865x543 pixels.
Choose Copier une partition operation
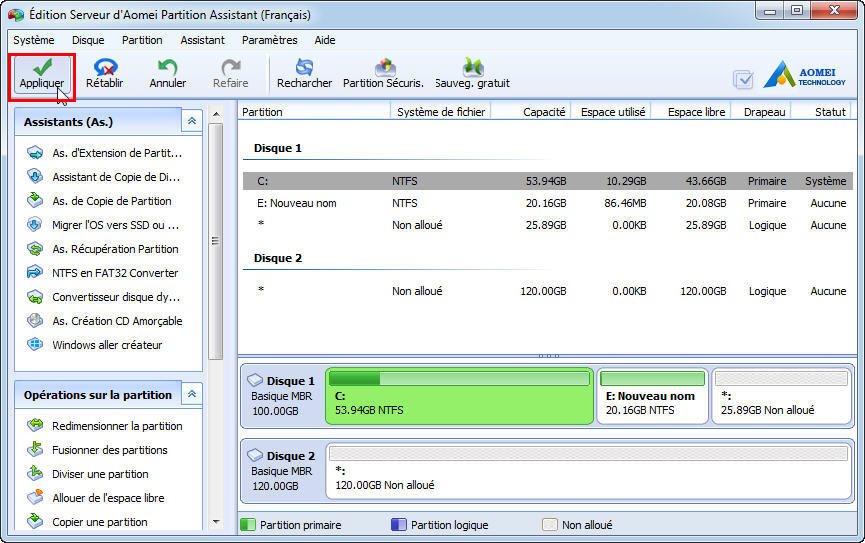(87, 521)
